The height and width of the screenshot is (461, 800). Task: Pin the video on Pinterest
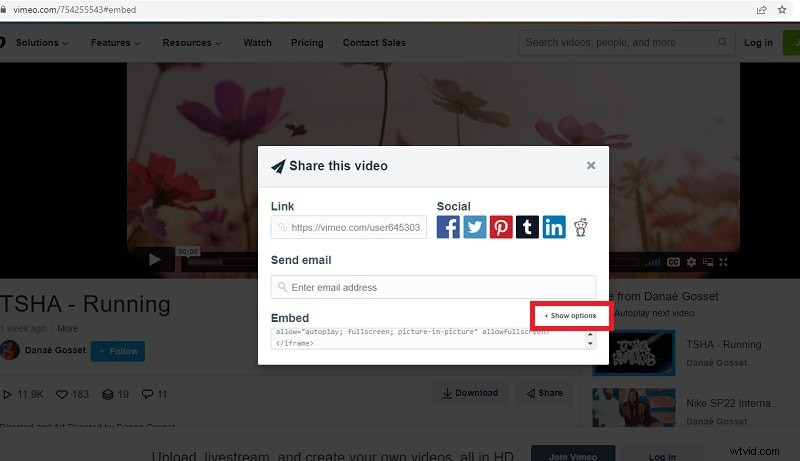(501, 227)
